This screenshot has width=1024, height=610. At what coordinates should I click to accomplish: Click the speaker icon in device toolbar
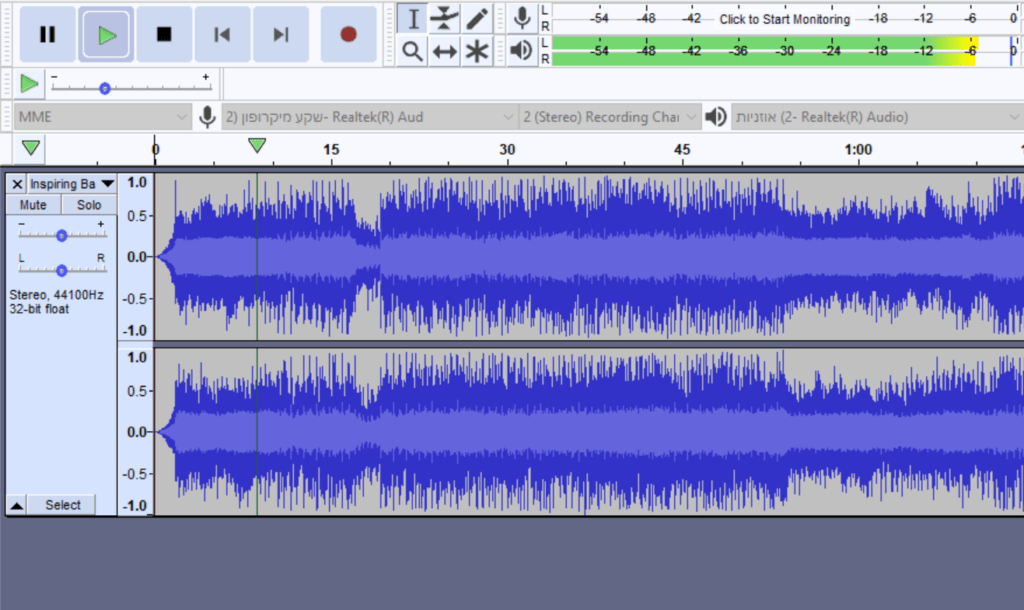[x=716, y=117]
